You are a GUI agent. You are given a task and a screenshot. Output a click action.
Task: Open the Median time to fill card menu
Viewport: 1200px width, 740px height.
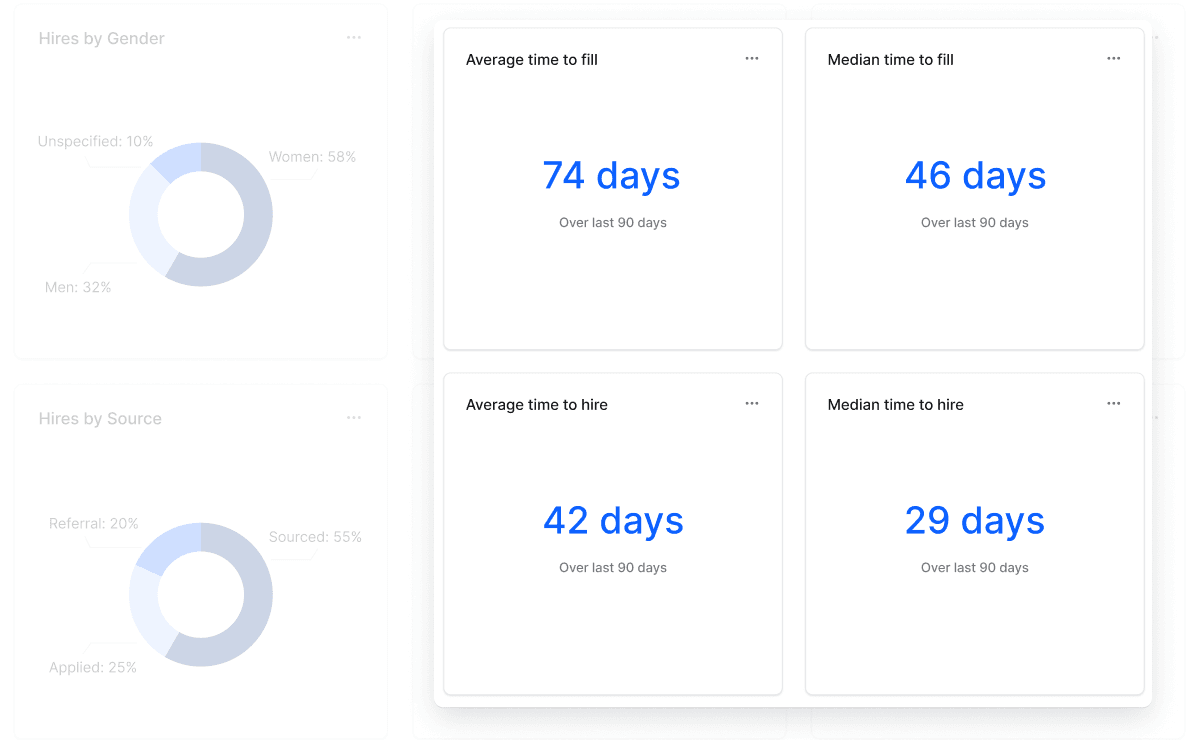point(1113,58)
